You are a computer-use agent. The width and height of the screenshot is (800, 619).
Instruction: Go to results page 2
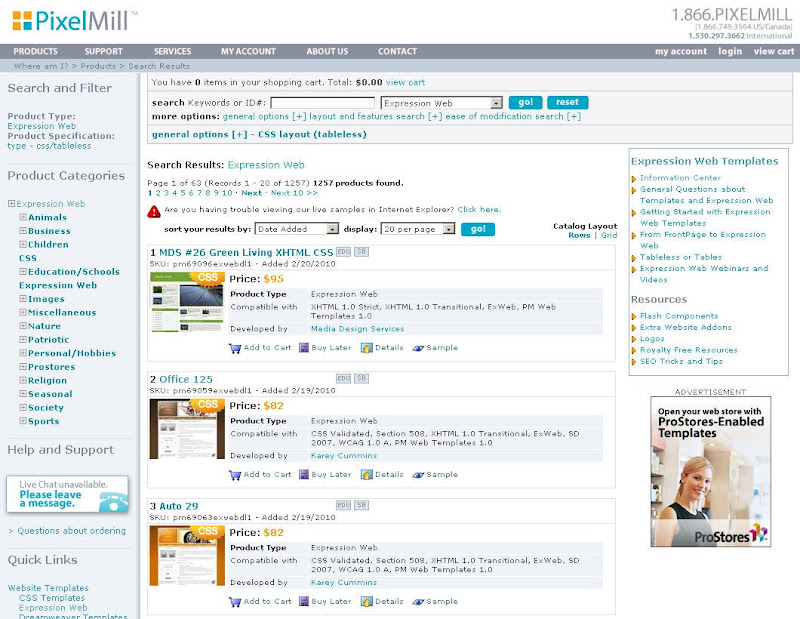click(158, 193)
